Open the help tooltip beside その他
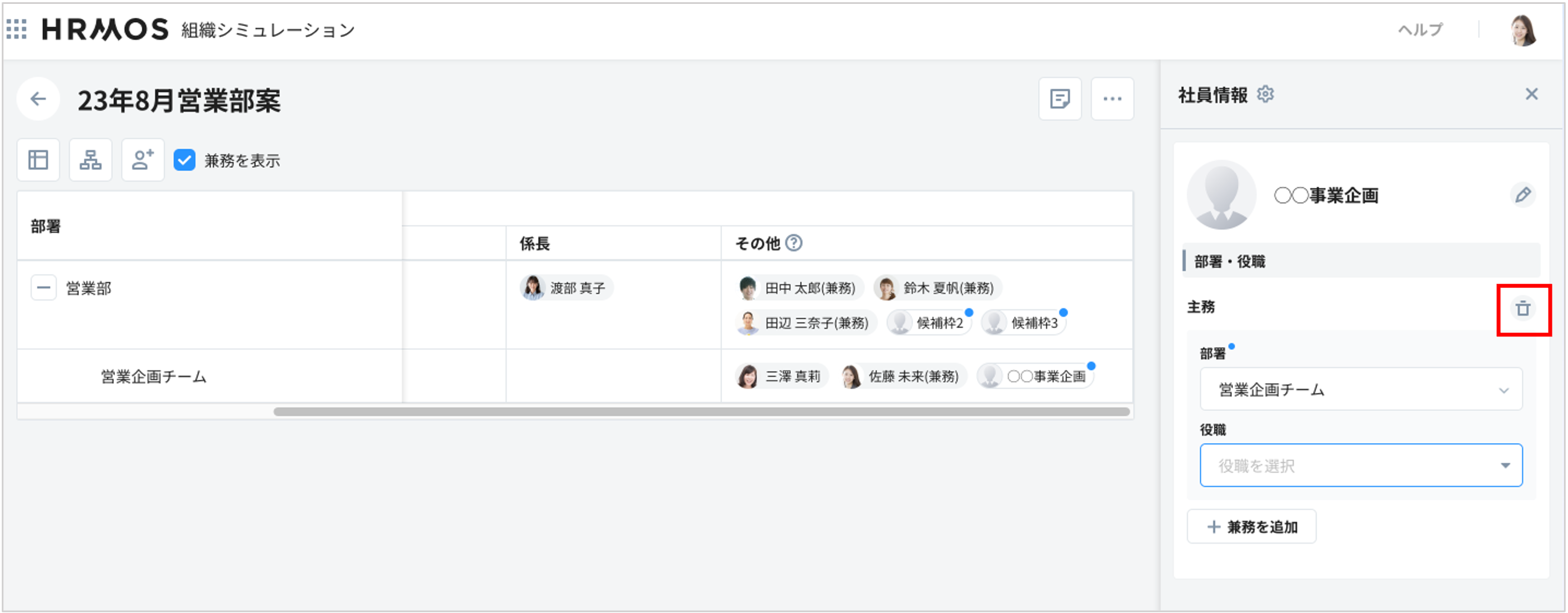Image resolution: width=1568 pixels, height=613 pixels. click(795, 244)
